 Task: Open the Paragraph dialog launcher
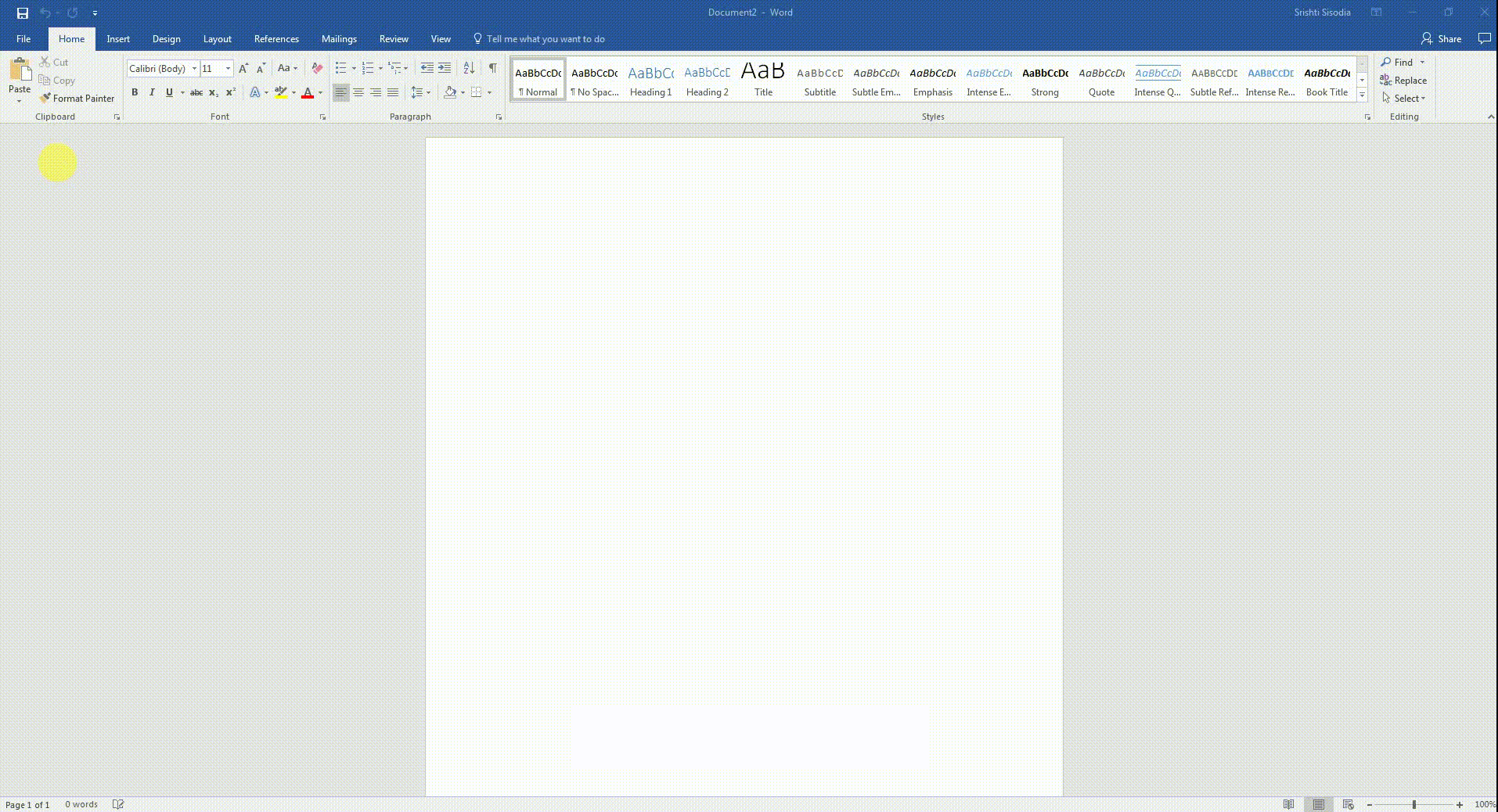pos(499,117)
